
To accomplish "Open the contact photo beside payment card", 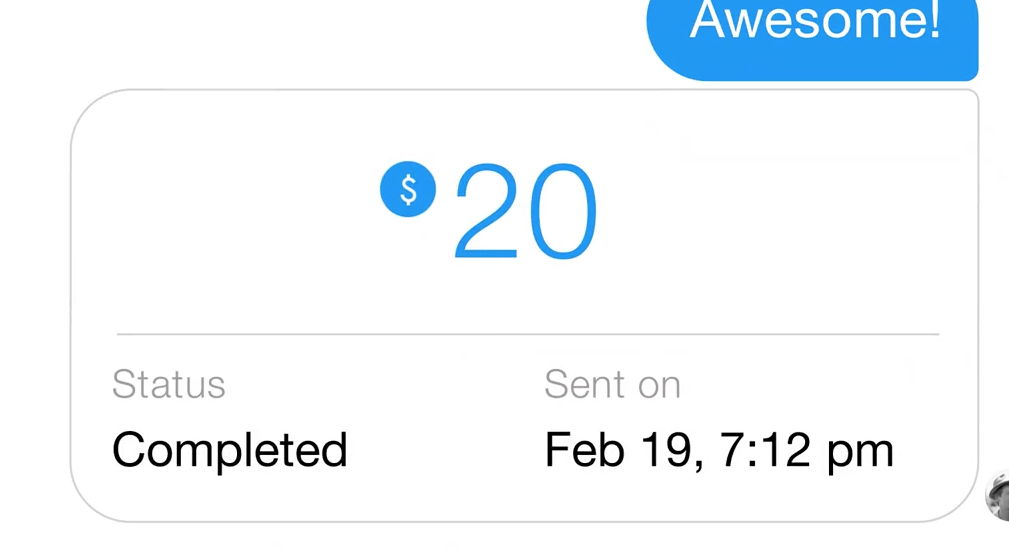I will pos(997,496).
